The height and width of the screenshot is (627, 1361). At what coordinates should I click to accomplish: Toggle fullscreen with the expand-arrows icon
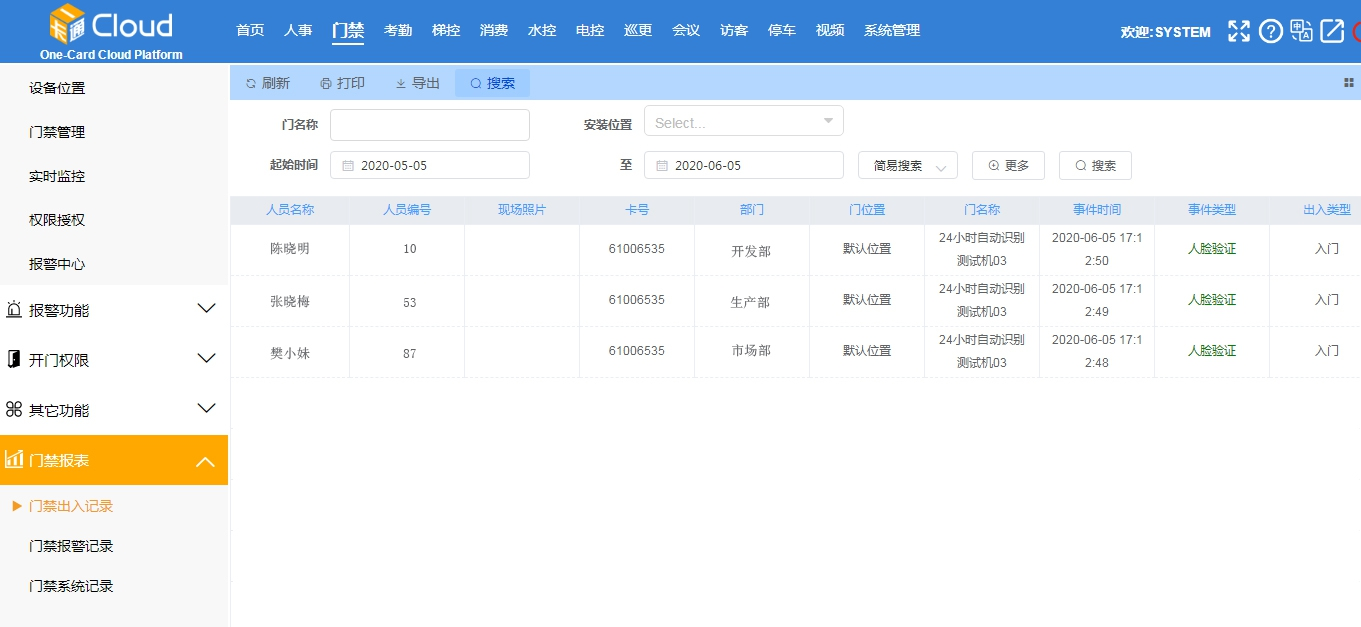(1239, 31)
